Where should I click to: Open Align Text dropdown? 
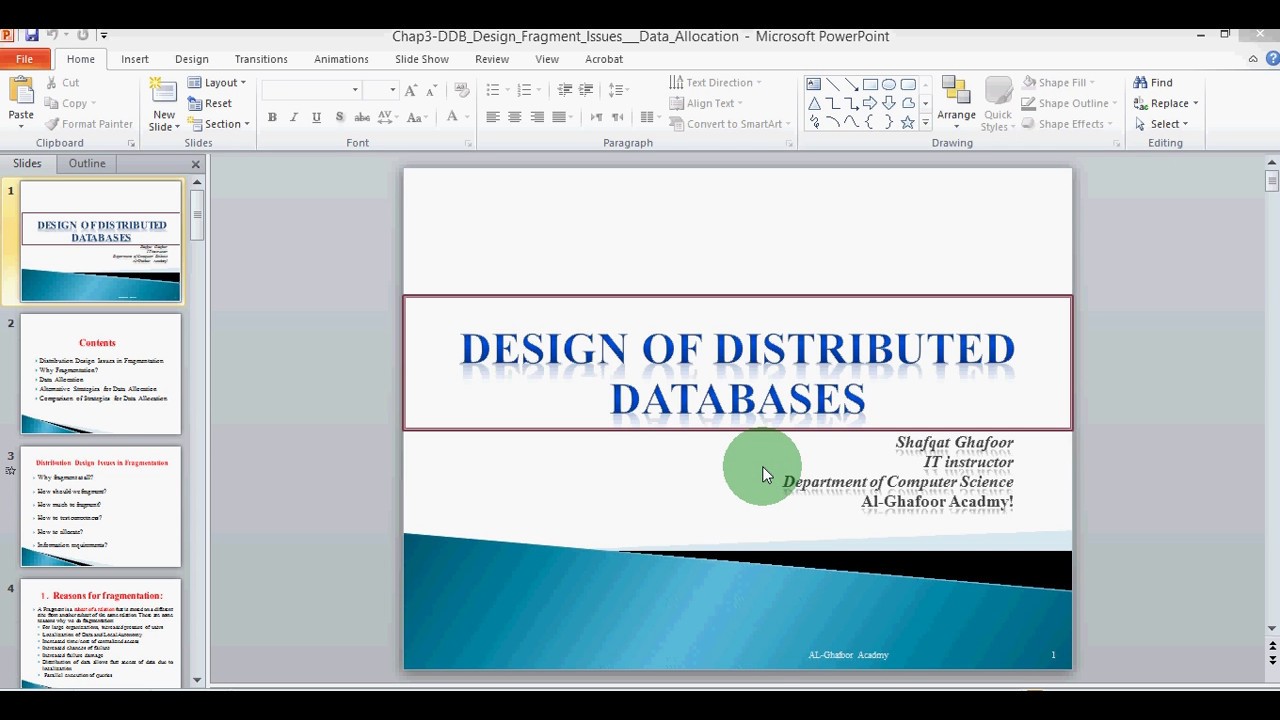tap(706, 103)
